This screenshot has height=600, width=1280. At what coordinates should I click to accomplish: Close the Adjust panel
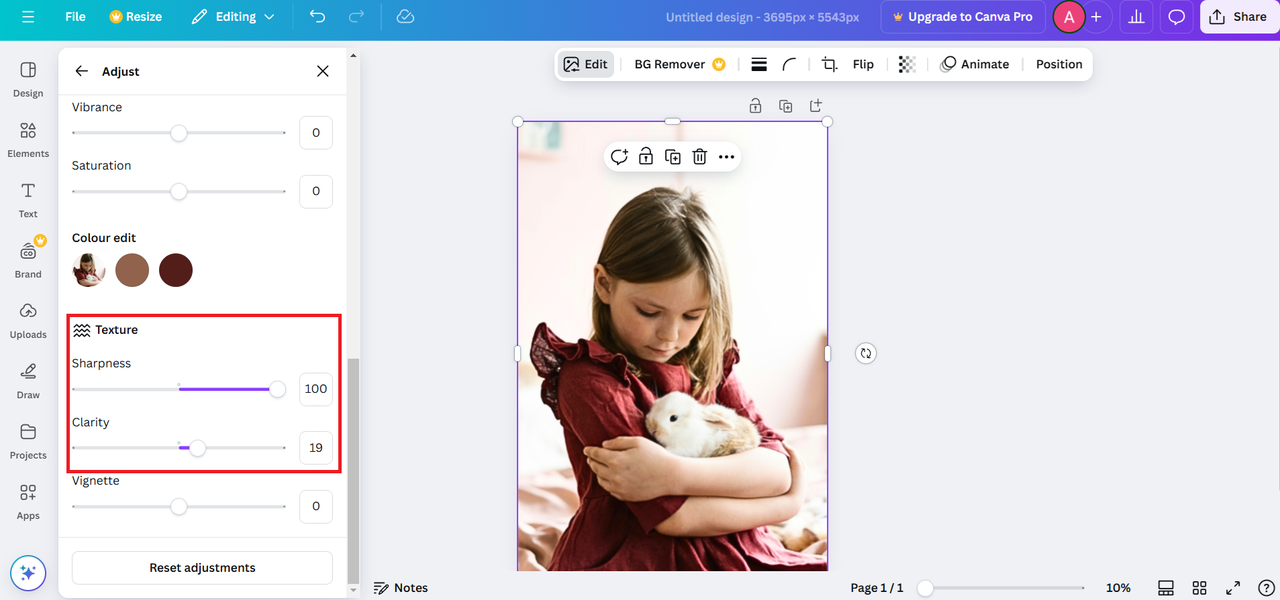click(x=322, y=71)
